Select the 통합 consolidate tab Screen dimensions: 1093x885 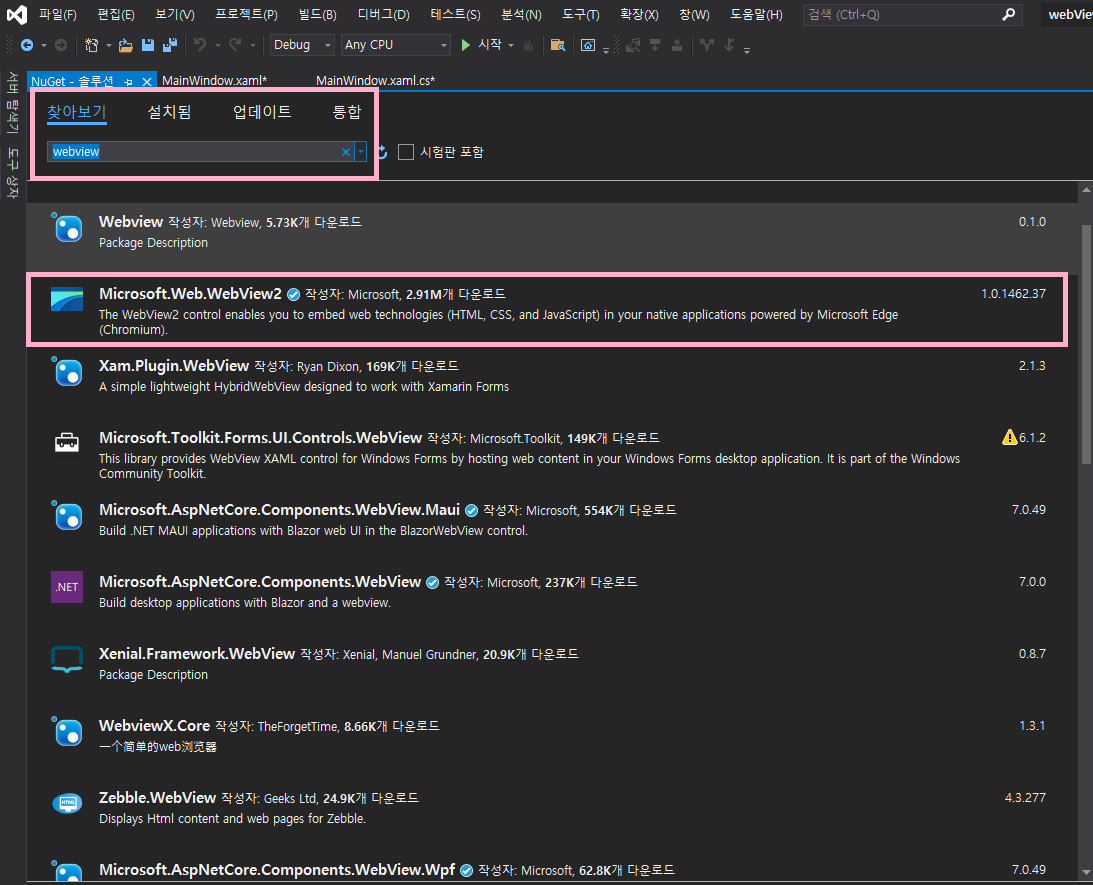pos(346,112)
